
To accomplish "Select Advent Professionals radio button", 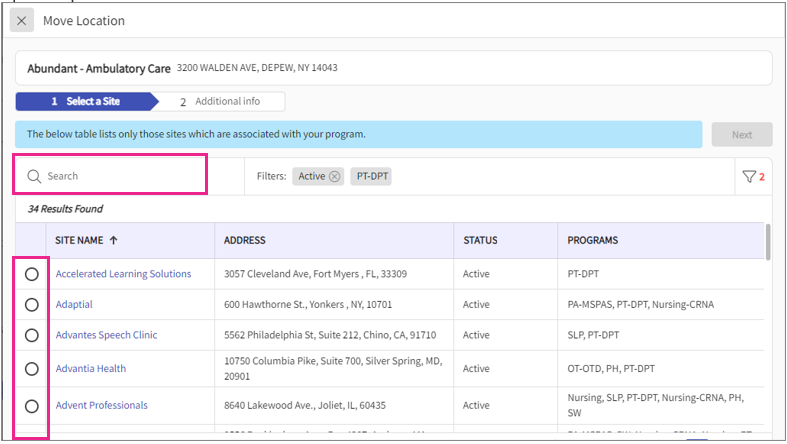I will pyautogui.click(x=32, y=406).
